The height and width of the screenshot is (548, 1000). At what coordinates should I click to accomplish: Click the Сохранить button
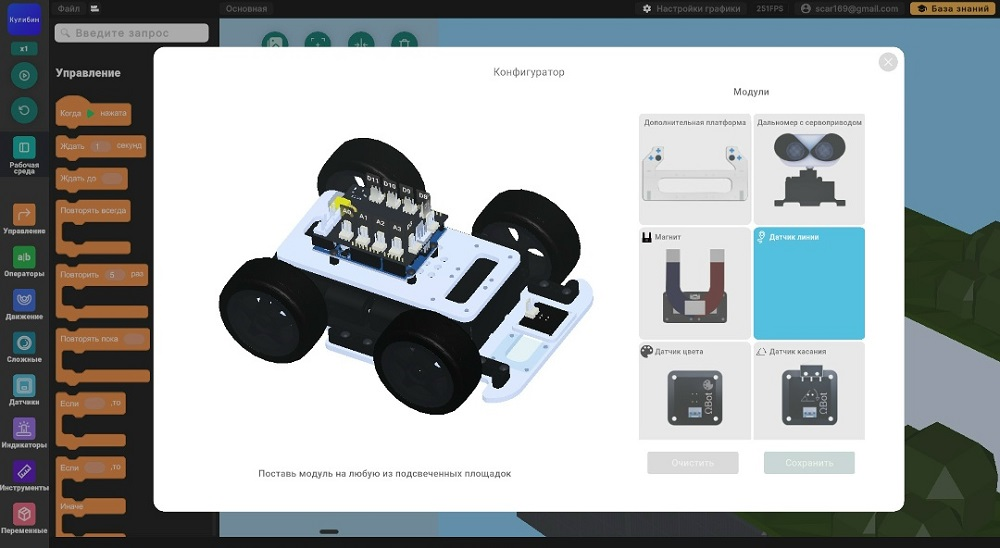[x=809, y=463]
